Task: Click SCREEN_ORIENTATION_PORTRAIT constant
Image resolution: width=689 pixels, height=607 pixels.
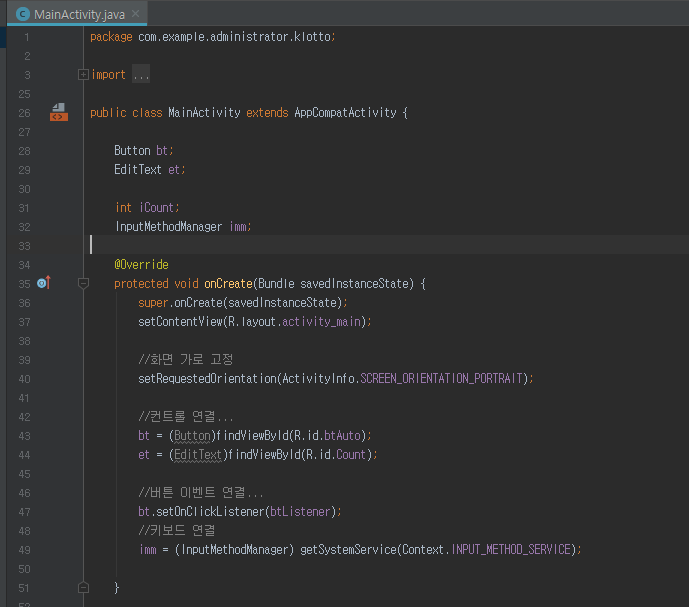Action: pyautogui.click(x=441, y=378)
